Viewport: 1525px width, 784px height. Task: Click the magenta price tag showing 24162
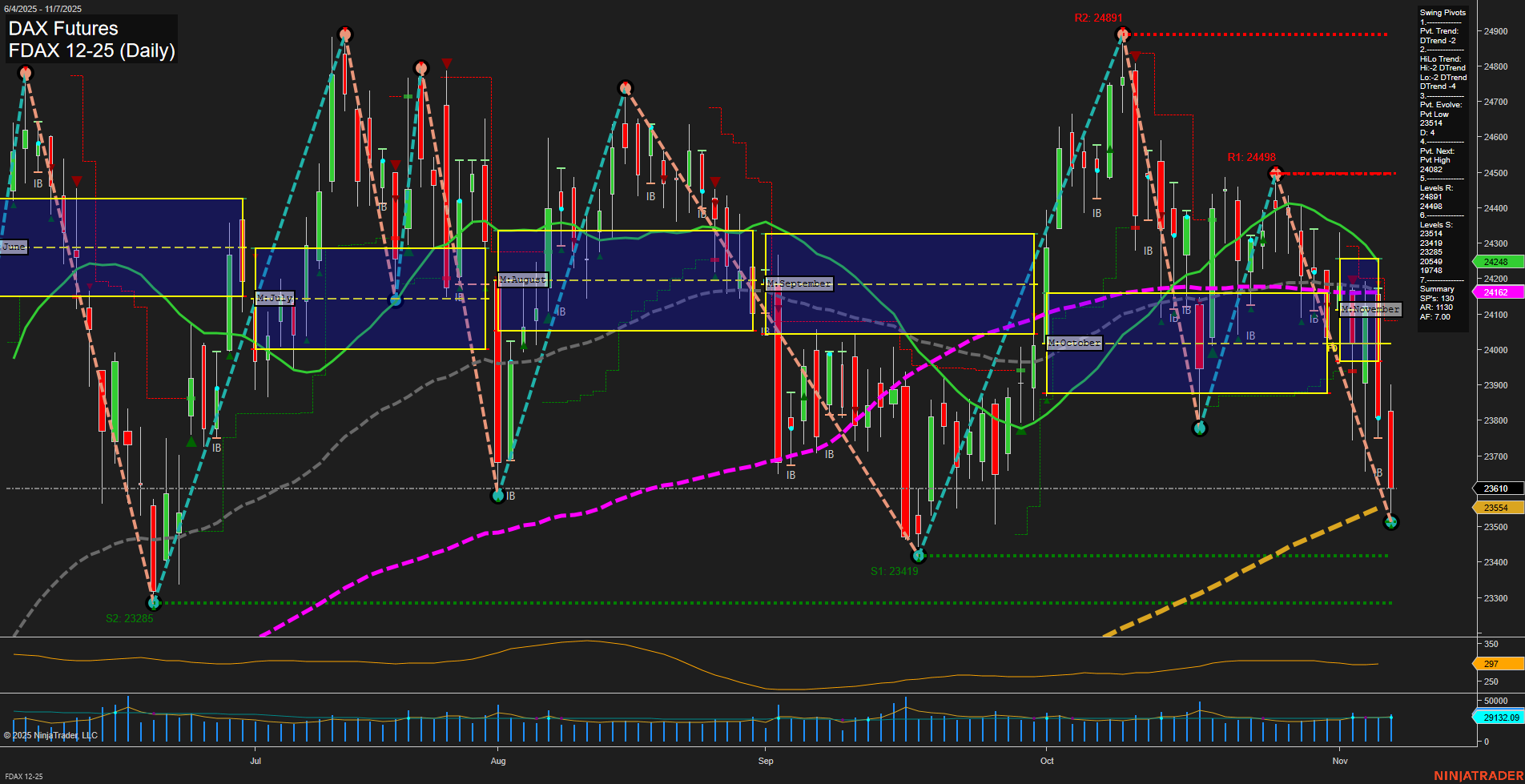[1495, 292]
